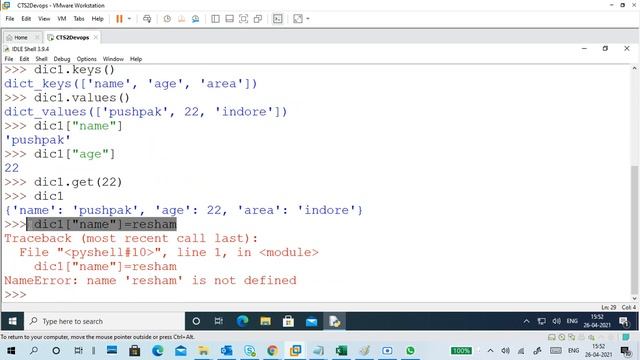Open Mail from the guest taskbar
Viewport: 640px width, 360px height.
311,321
